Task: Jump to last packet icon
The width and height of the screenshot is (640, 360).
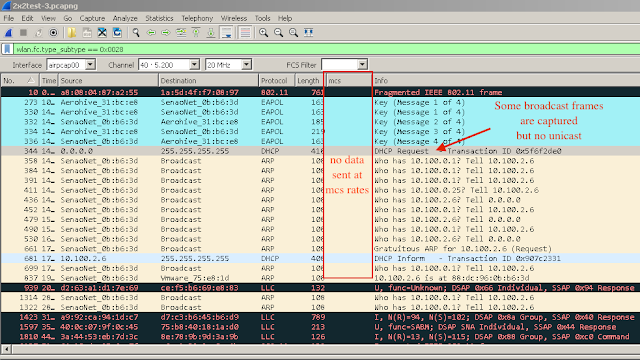Action: [x=211, y=33]
